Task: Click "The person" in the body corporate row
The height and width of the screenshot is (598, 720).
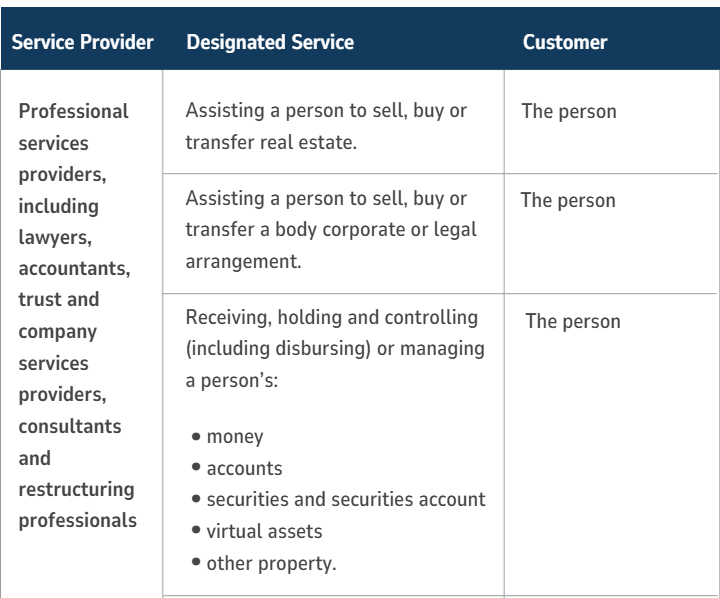Action: point(570,199)
